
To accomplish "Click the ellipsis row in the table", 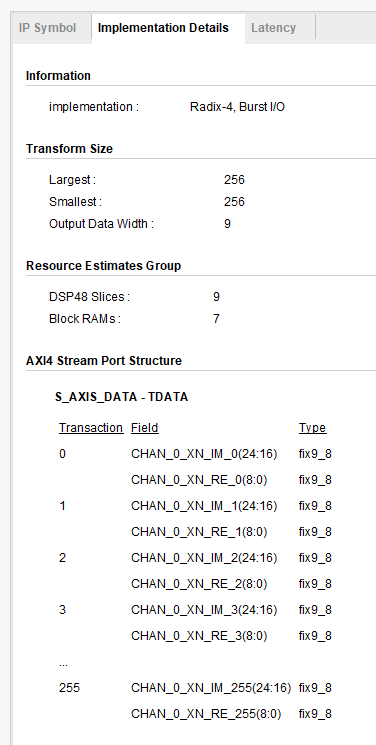I will 63,665.
